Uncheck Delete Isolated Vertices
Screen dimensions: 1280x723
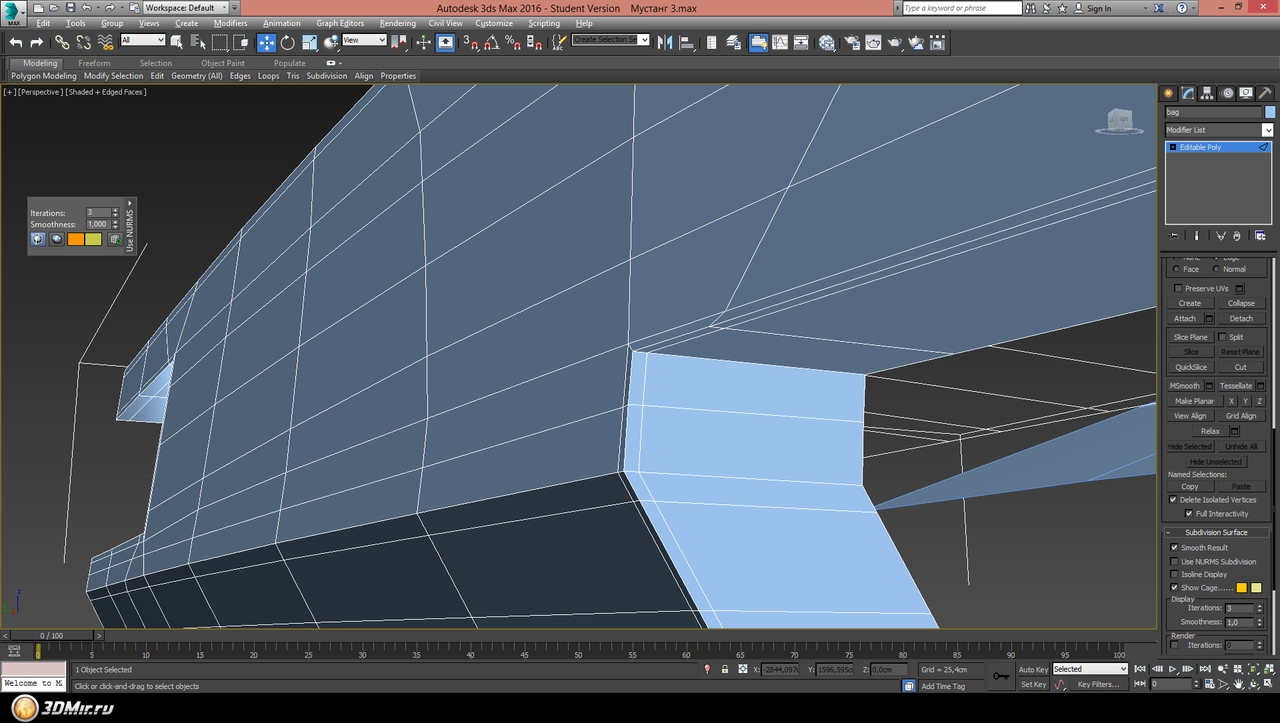1173,499
